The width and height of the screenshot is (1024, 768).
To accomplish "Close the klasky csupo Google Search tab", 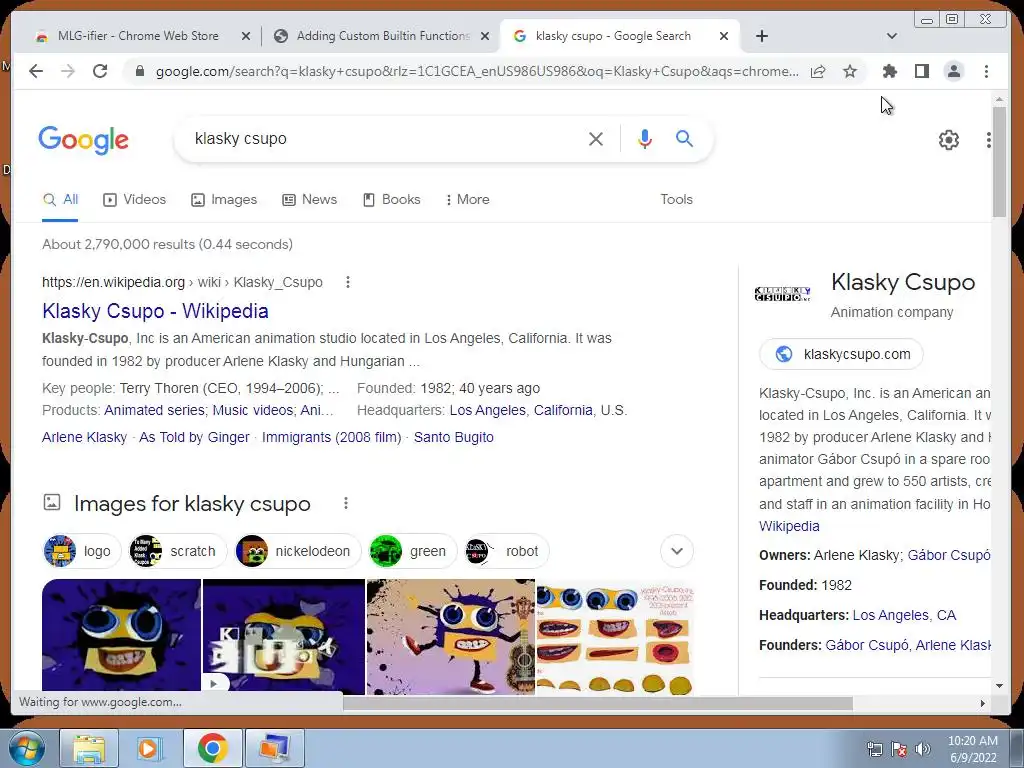I will [x=724, y=36].
